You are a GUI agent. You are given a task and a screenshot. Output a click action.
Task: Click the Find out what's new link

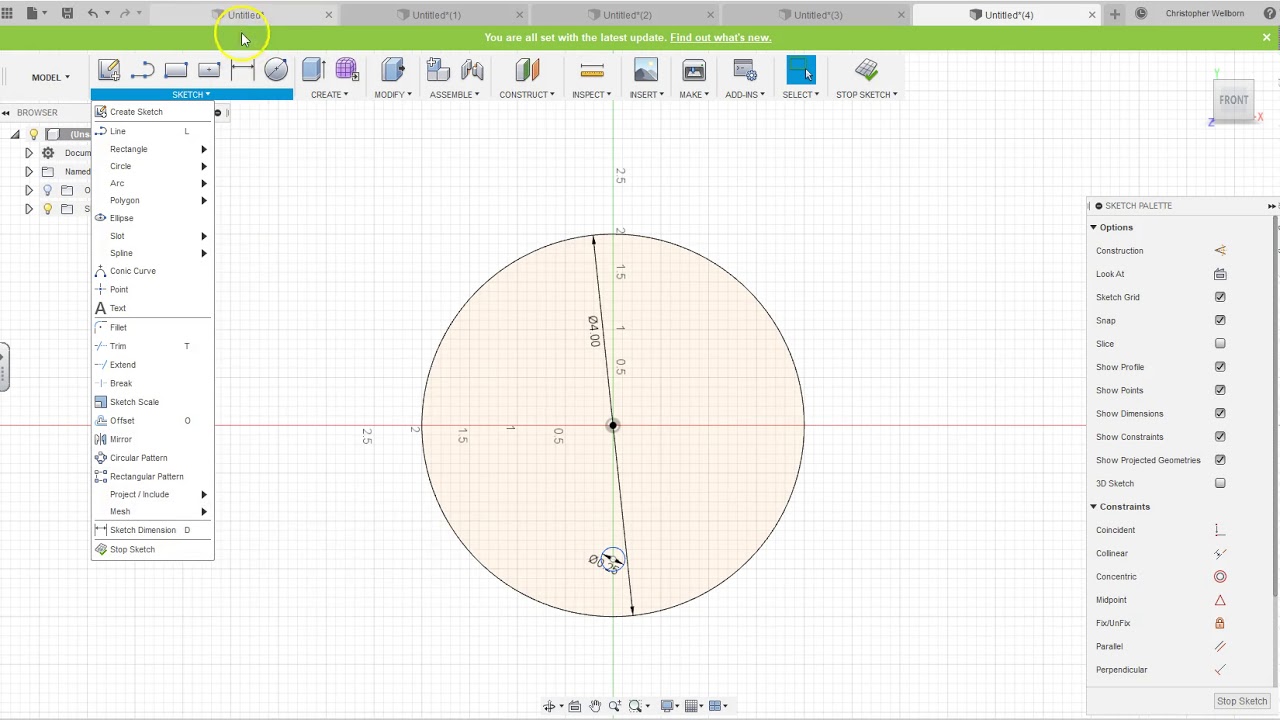click(720, 38)
